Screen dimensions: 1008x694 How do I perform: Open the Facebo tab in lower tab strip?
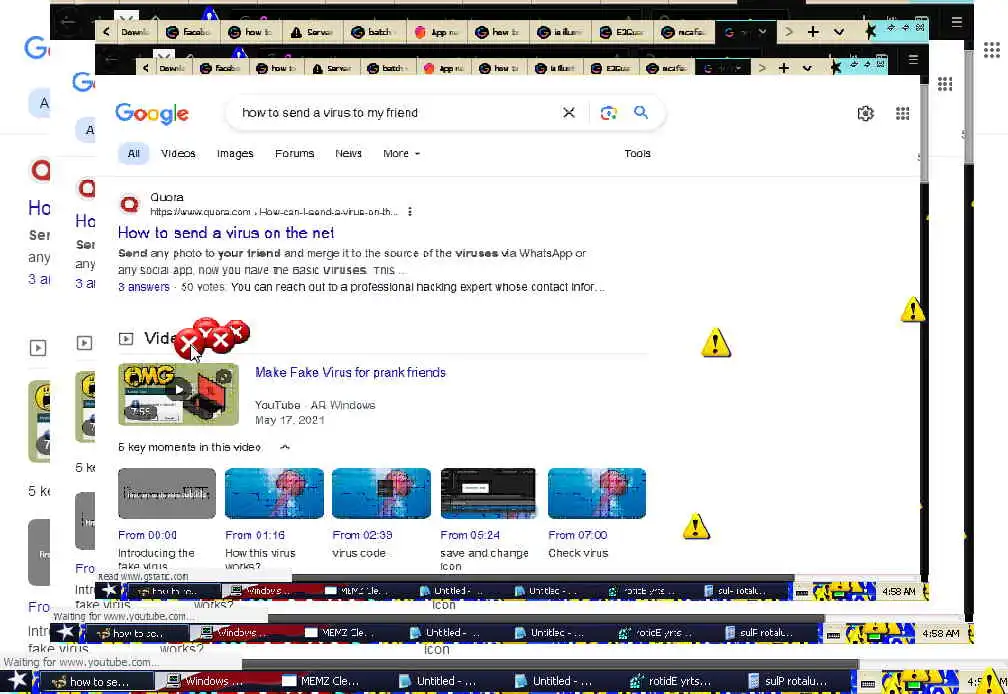click(221, 68)
